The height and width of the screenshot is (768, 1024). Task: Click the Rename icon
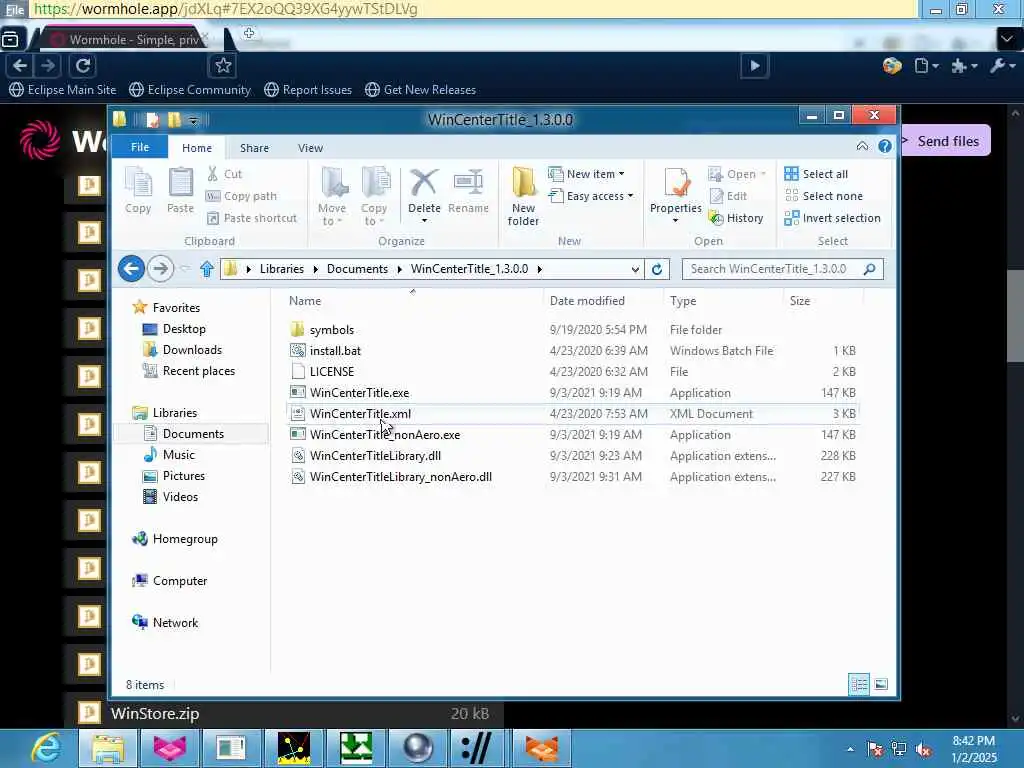pos(468,191)
